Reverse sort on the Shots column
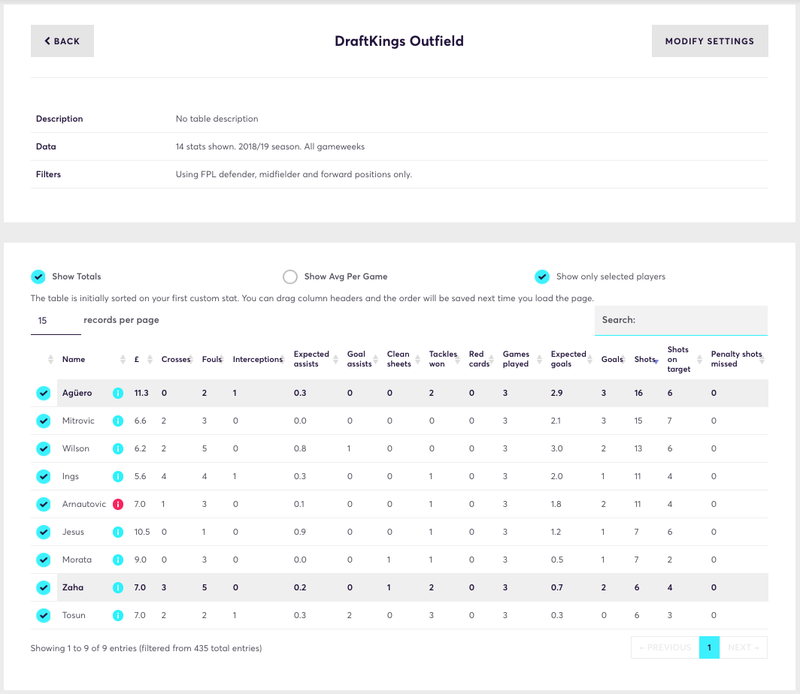Image resolution: width=800 pixels, height=694 pixels. pos(646,359)
